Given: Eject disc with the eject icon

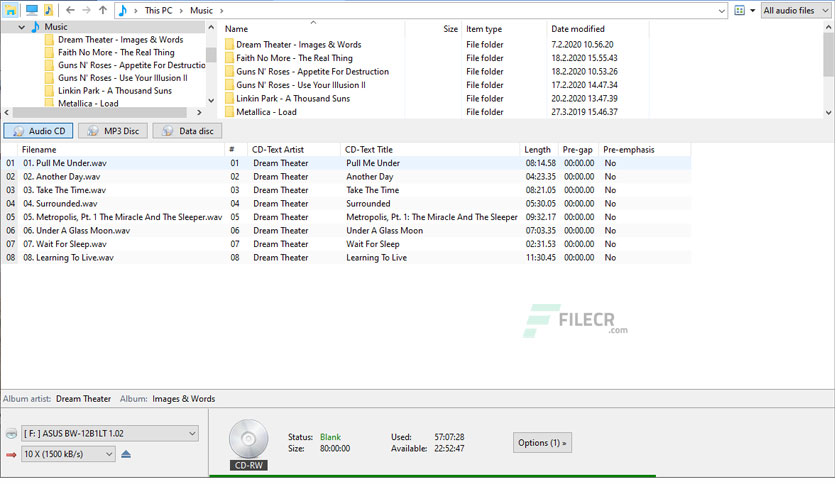Looking at the screenshot, I should 126,454.
